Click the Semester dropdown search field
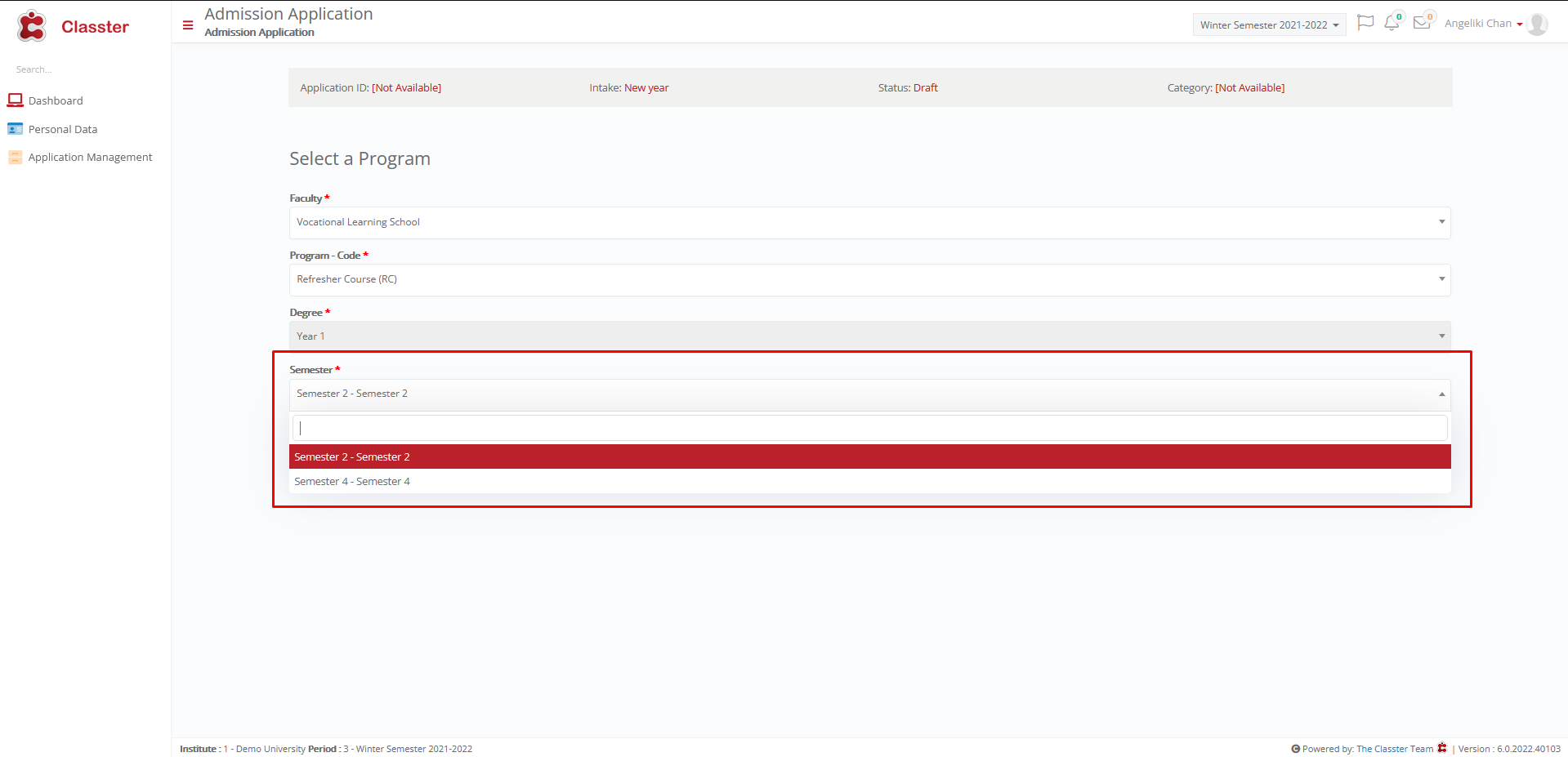Image resolution: width=1568 pixels, height=757 pixels. point(869,428)
